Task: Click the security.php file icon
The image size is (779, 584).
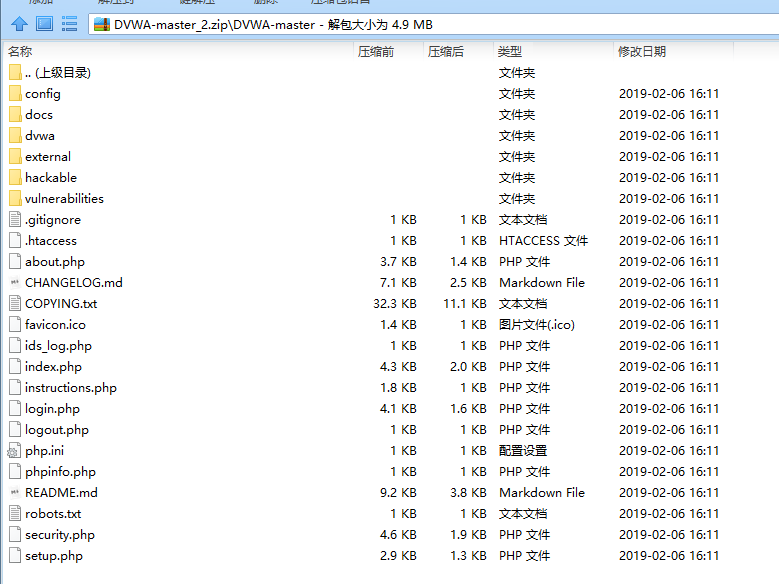Action: [15, 534]
